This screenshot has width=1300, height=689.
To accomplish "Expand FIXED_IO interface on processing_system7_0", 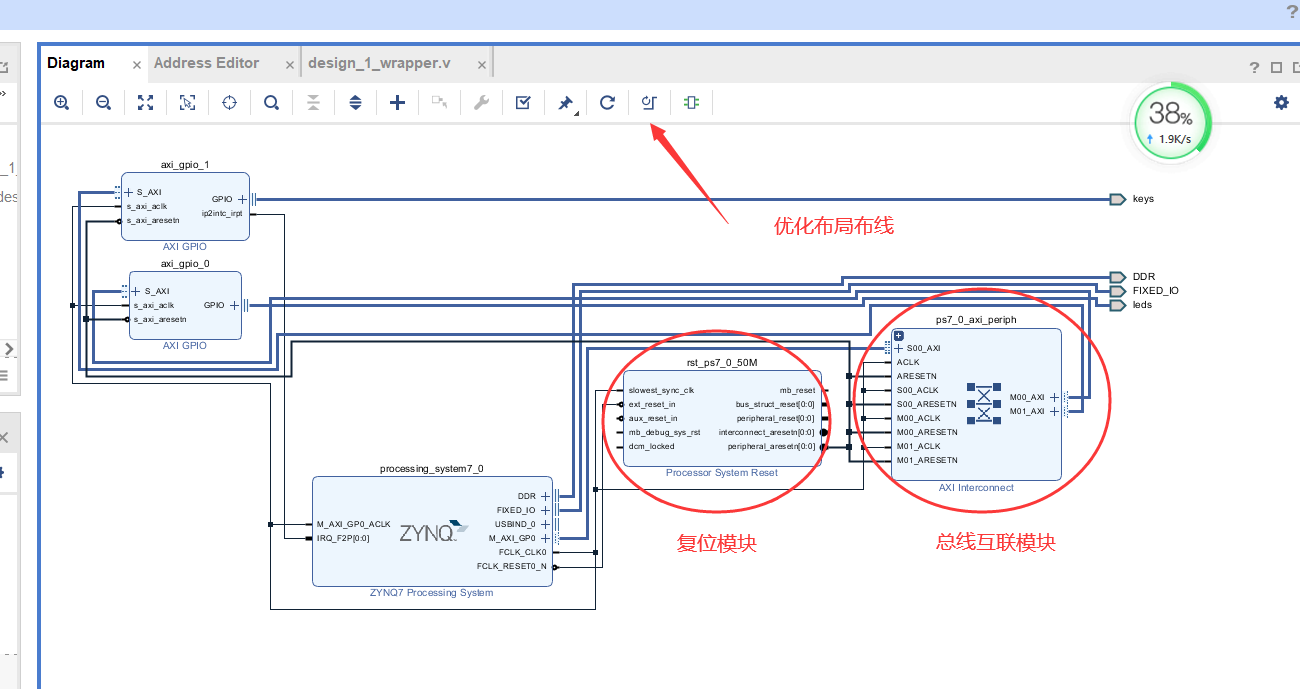I will click(x=545, y=510).
